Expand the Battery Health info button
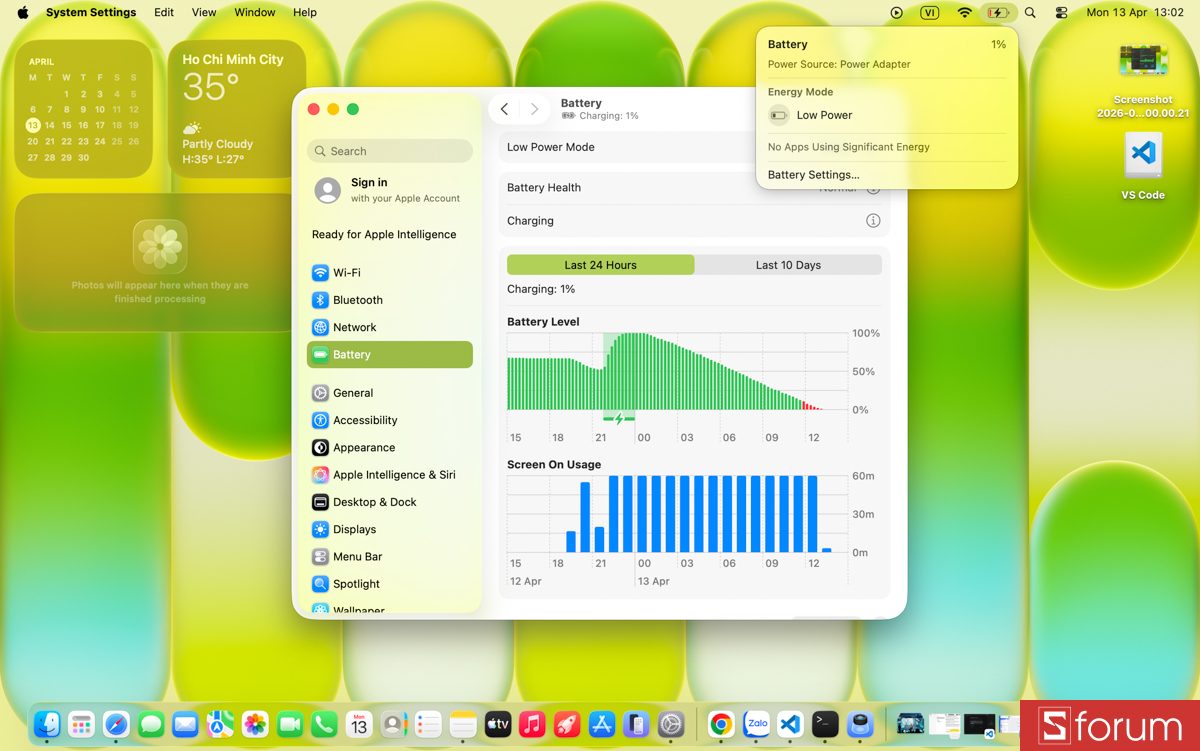The width and height of the screenshot is (1200, 751). tap(871, 187)
